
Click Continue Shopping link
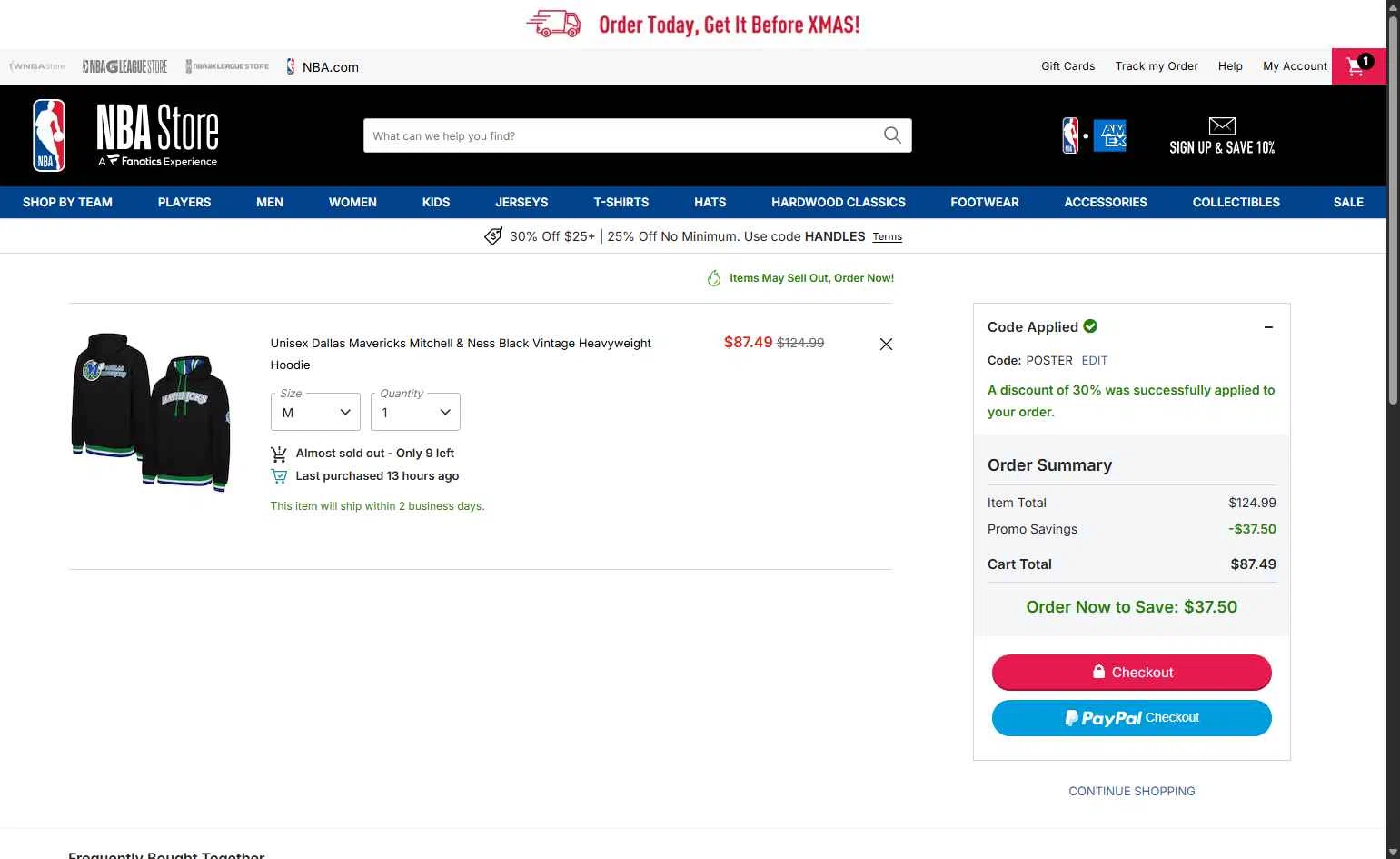1132,791
